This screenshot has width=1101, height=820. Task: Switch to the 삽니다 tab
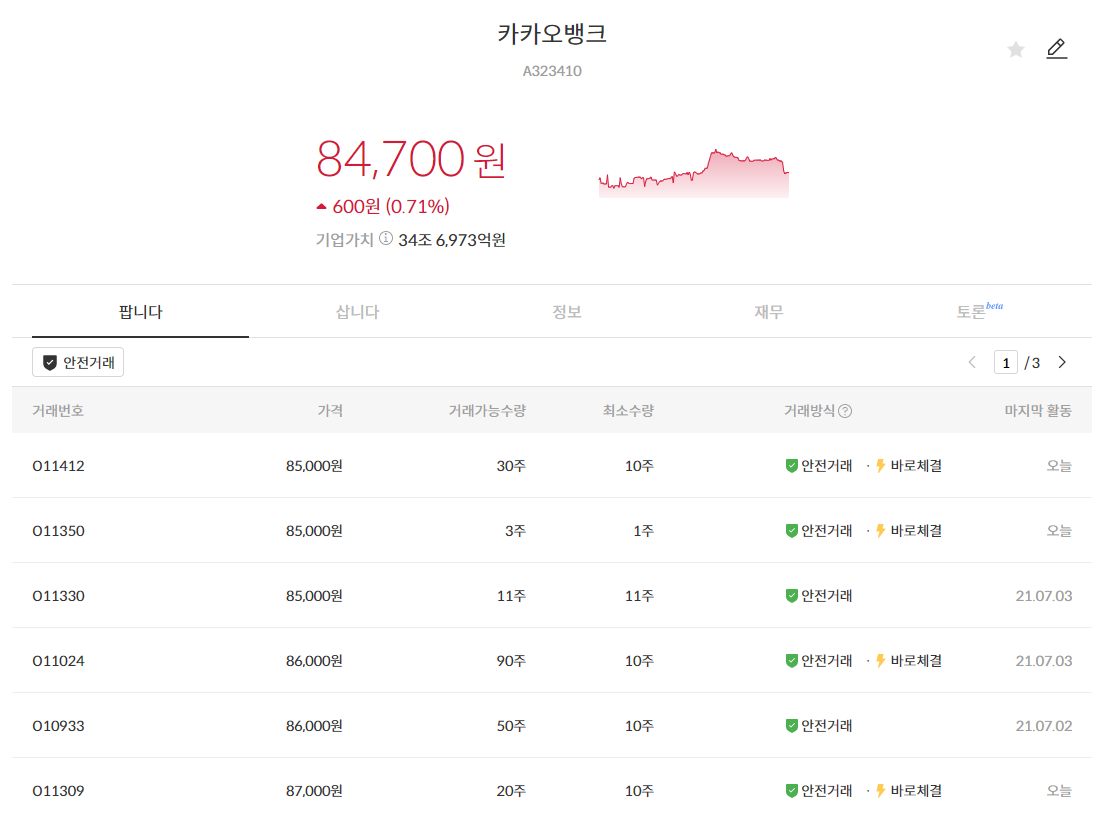point(357,312)
